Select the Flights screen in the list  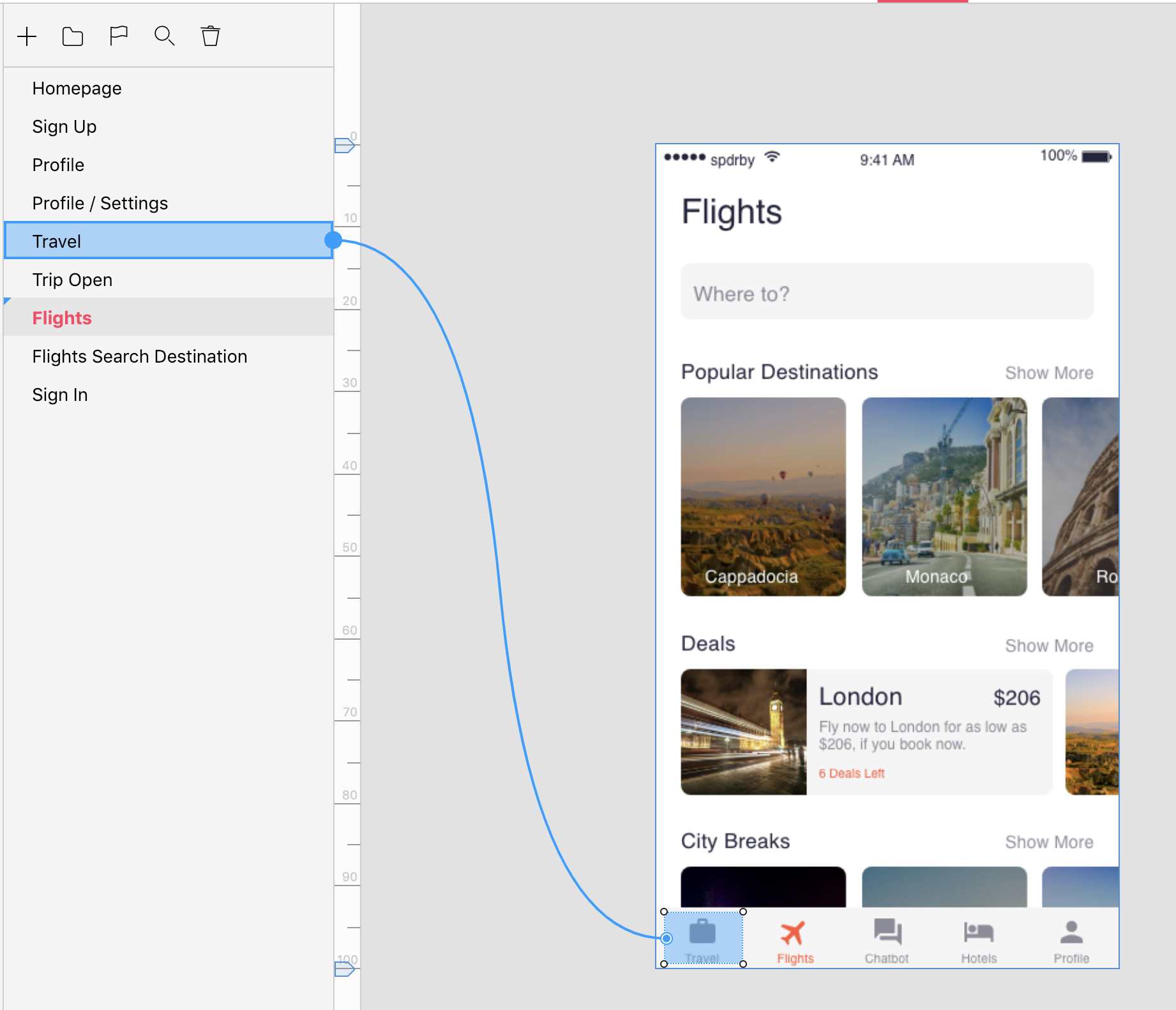pyautogui.click(x=169, y=317)
